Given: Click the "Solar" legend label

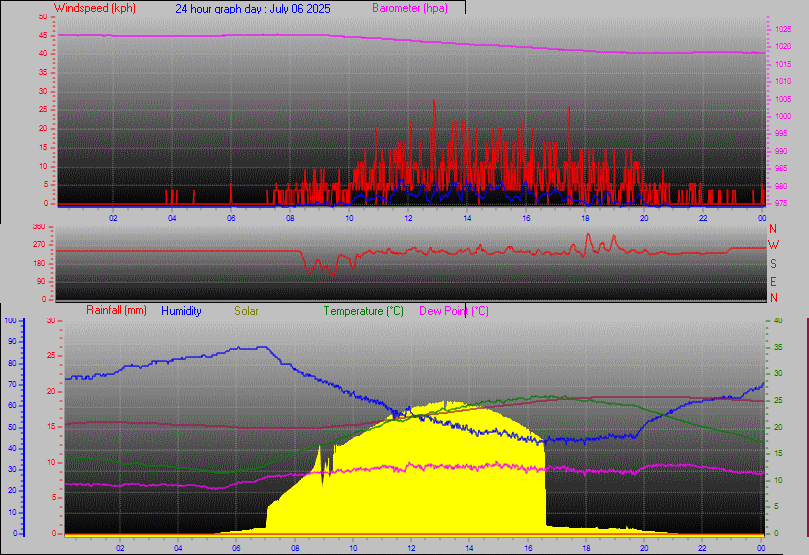Looking at the screenshot, I should [246, 311].
